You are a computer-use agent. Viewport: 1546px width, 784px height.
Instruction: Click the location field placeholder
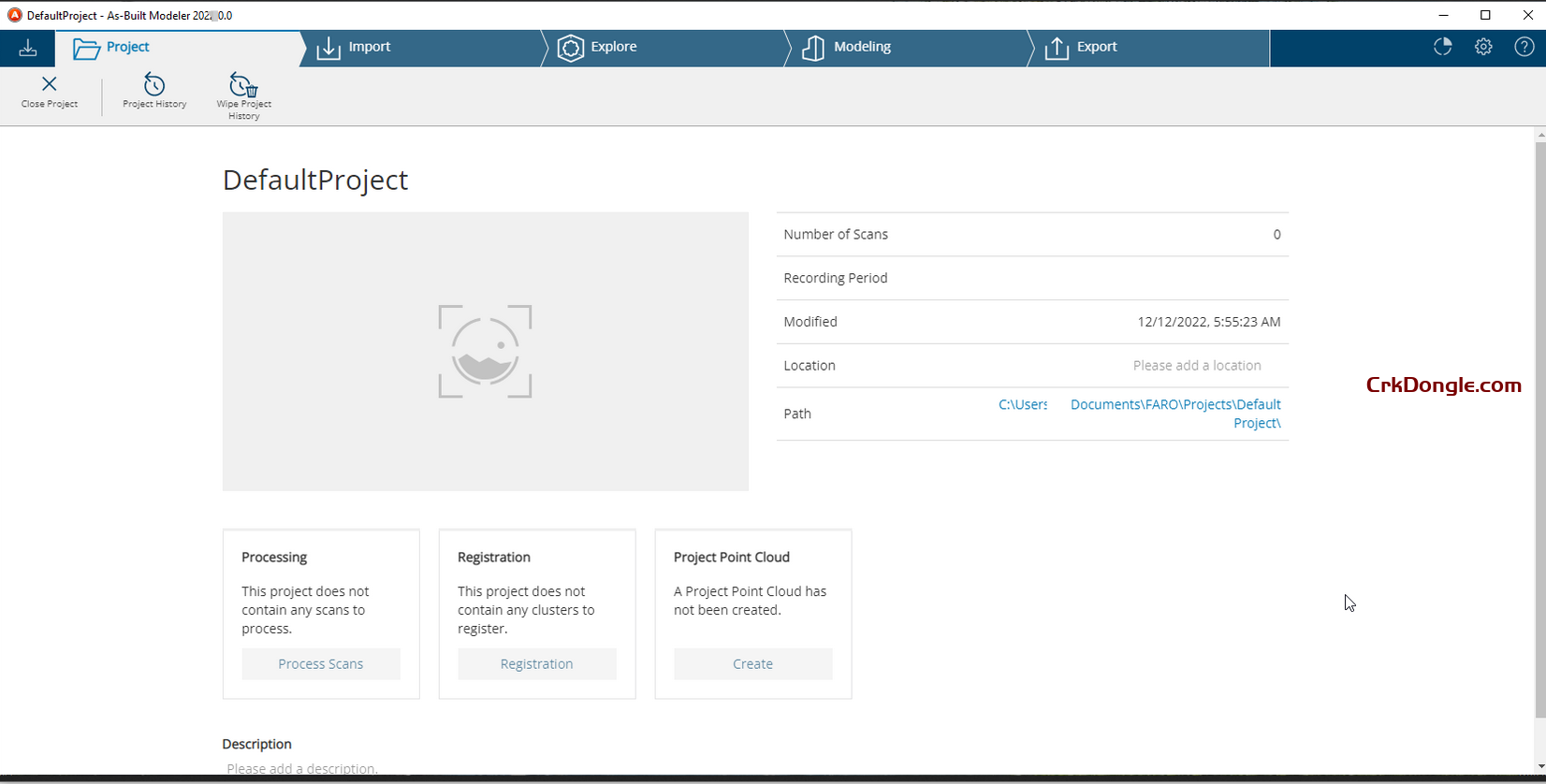tap(1196, 366)
